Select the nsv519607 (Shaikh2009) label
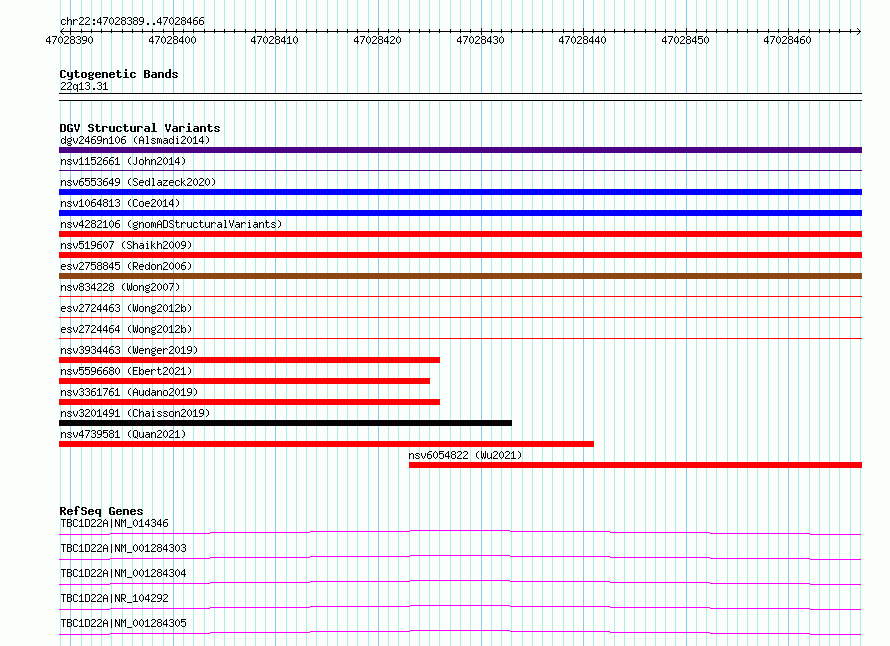The height and width of the screenshot is (646, 890). point(126,245)
